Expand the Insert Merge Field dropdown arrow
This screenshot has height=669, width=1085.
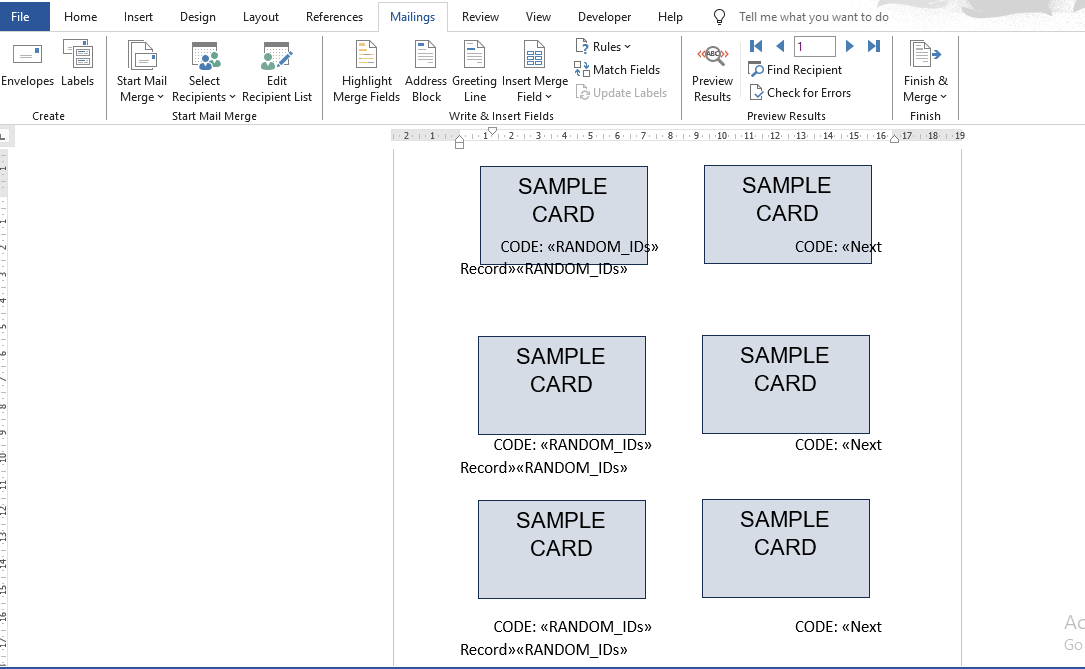(548, 97)
